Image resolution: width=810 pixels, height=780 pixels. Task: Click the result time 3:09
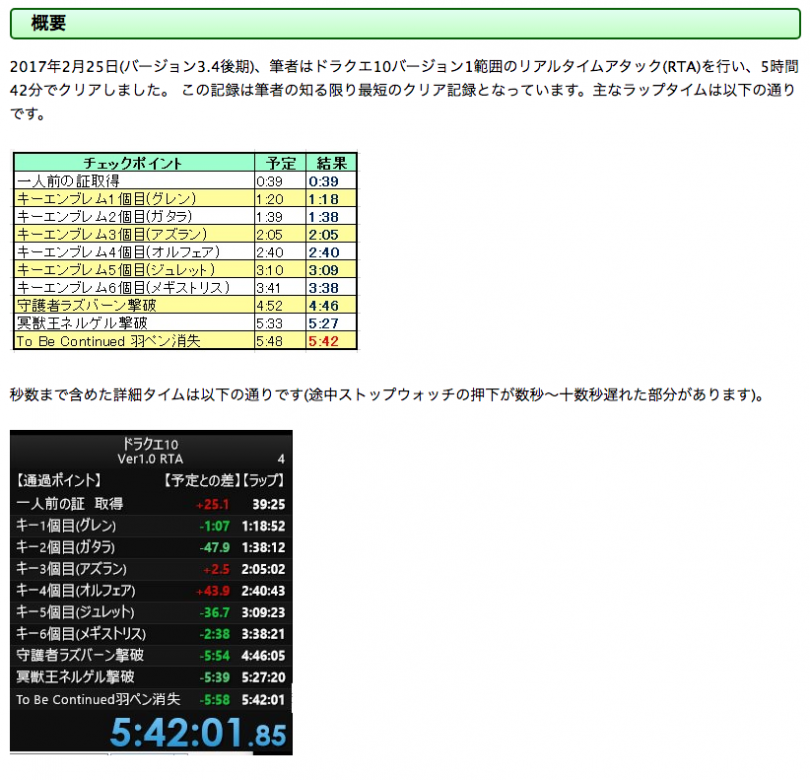[323, 270]
